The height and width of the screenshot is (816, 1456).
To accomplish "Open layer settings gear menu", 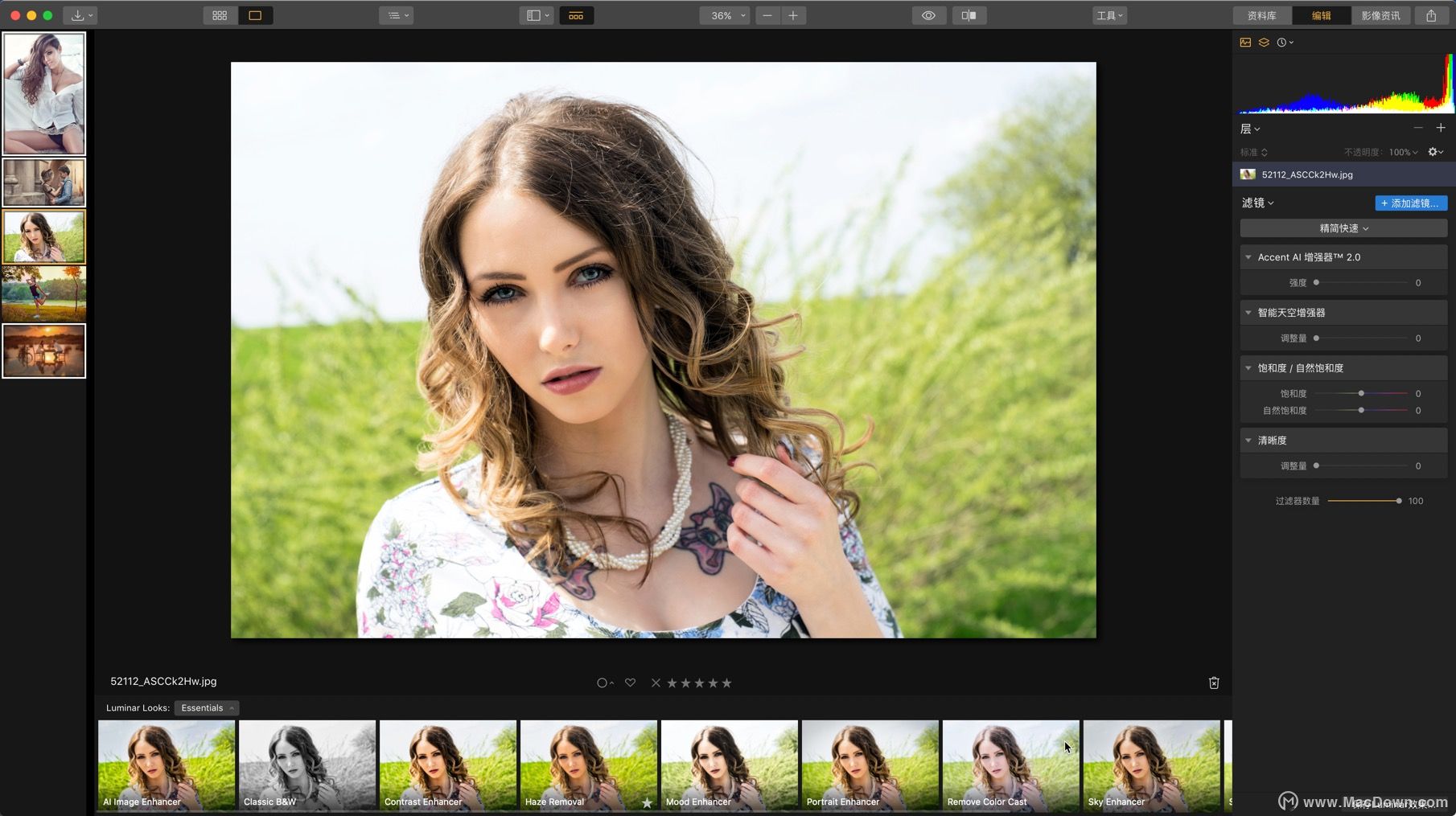I will coord(1435,152).
